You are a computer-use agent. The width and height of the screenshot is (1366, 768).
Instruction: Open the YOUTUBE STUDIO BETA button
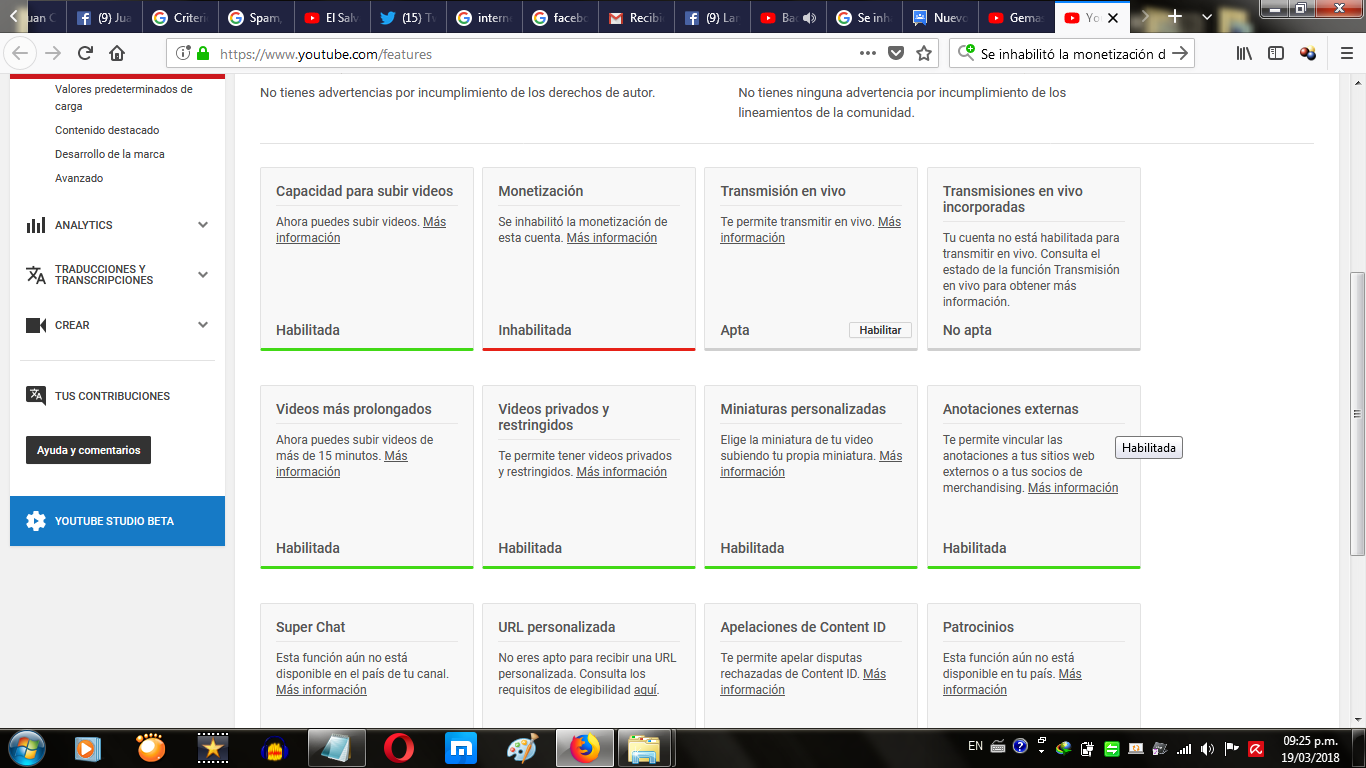tap(117, 521)
